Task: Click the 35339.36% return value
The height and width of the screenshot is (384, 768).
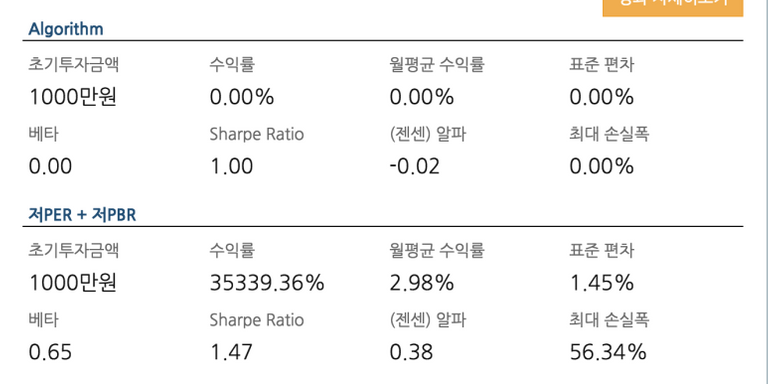Action: click(267, 283)
